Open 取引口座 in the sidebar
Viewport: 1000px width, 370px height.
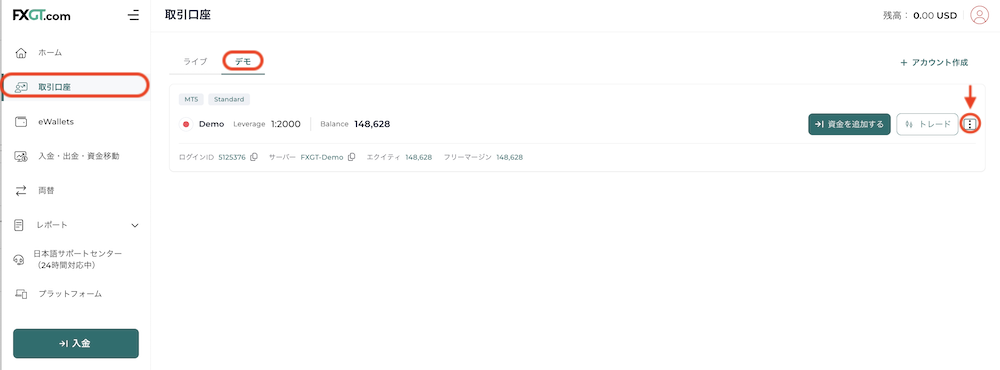coord(75,86)
